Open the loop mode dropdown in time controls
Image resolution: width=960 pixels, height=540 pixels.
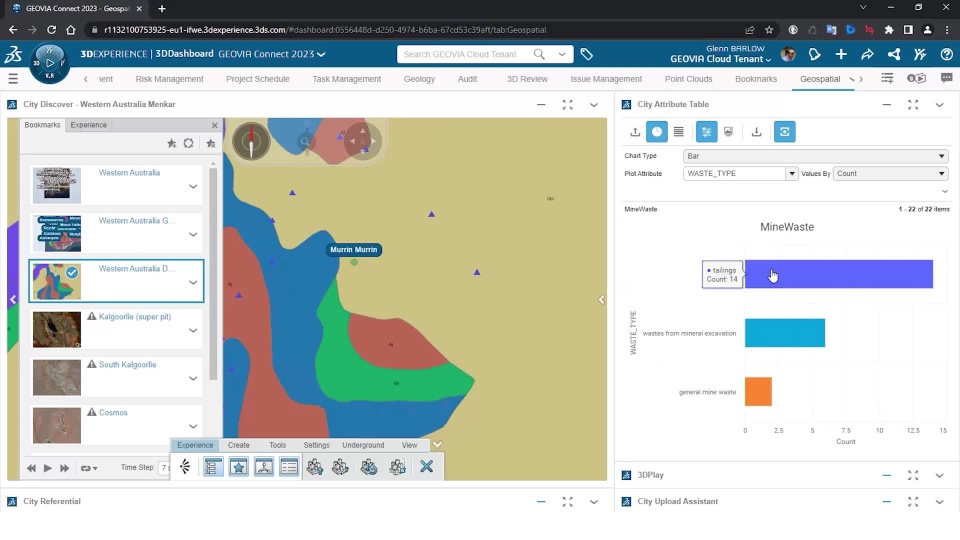pos(89,468)
